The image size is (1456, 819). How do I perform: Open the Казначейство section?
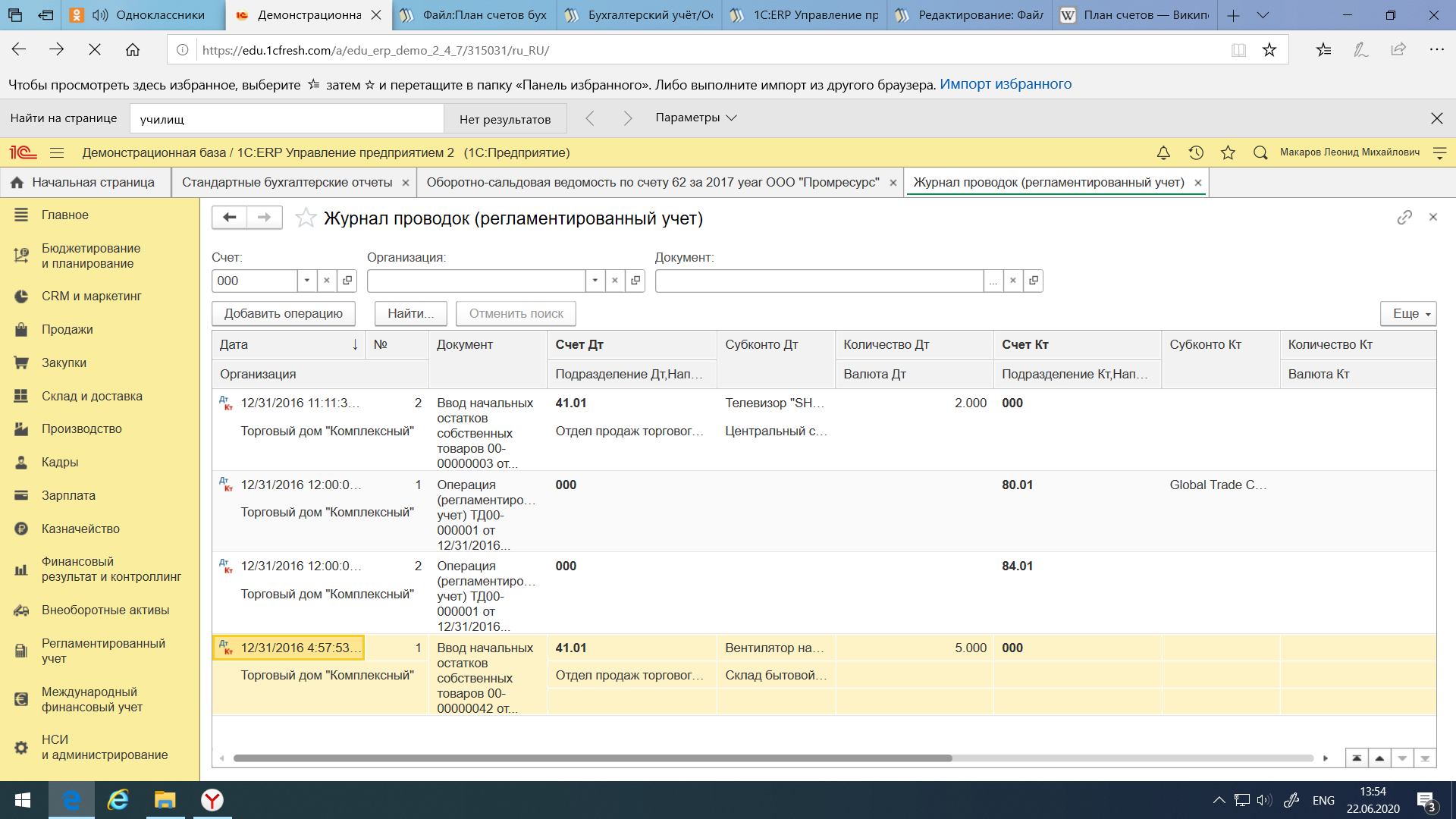(99, 529)
